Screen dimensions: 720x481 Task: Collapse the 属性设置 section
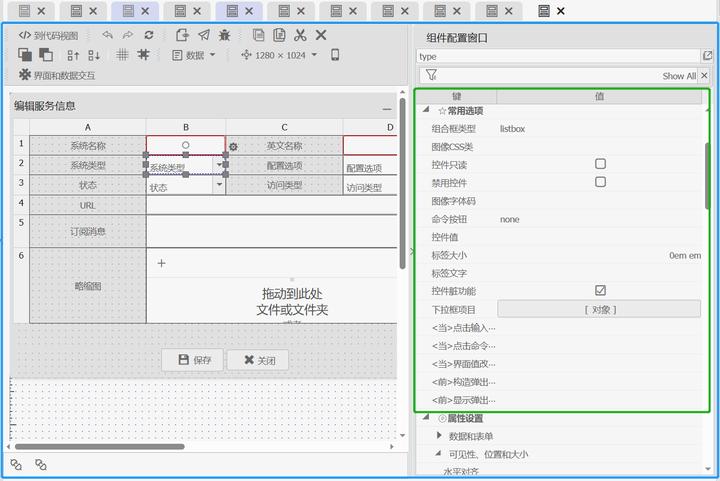(x=426, y=417)
